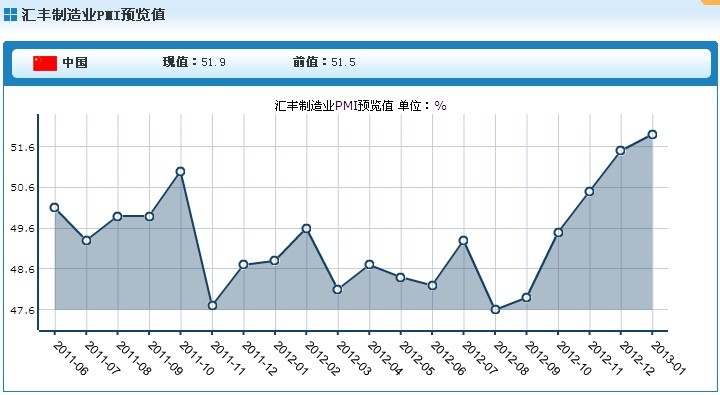Select the 2011-10 peak data point
Viewport: 720px width, 395px height.
pos(180,171)
